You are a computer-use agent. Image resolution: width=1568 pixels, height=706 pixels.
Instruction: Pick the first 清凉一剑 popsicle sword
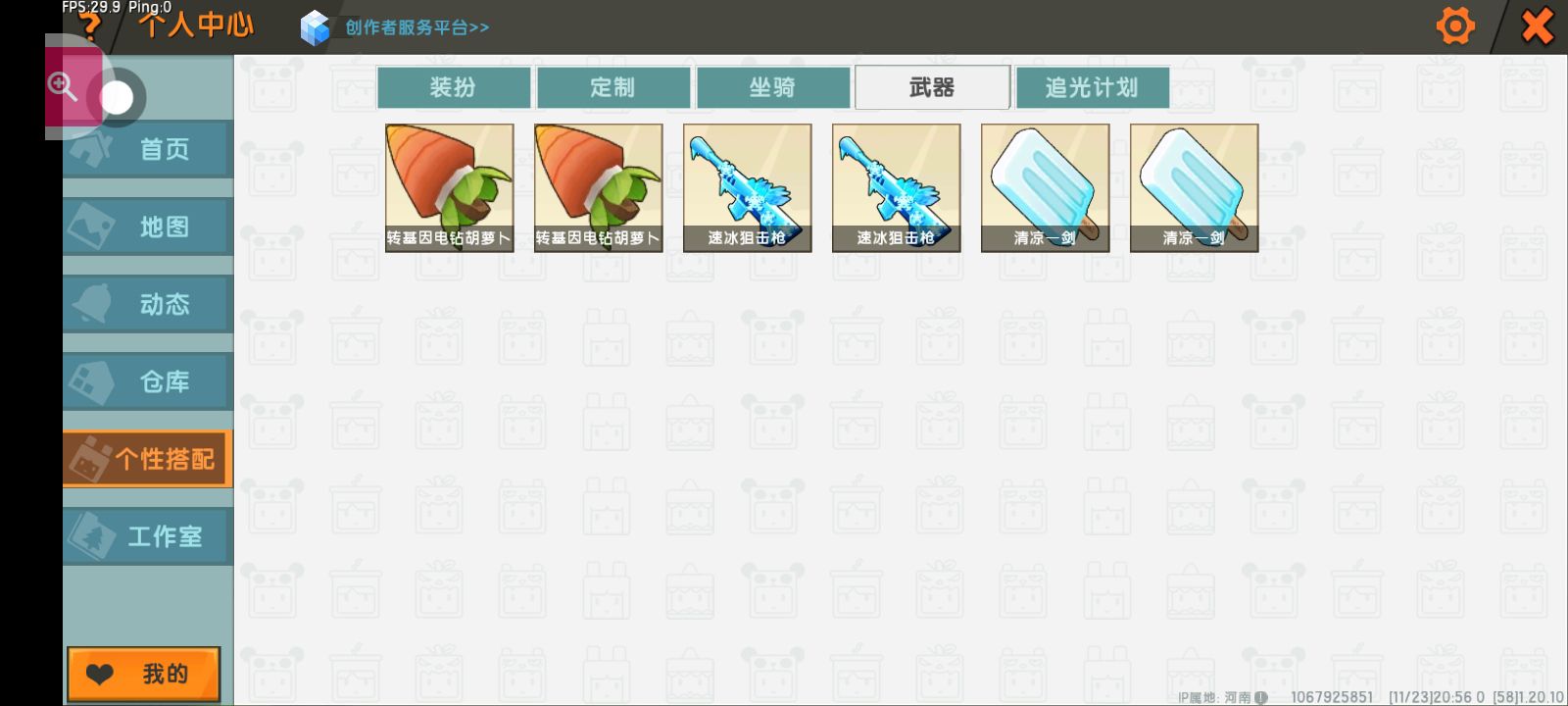[x=1046, y=188]
